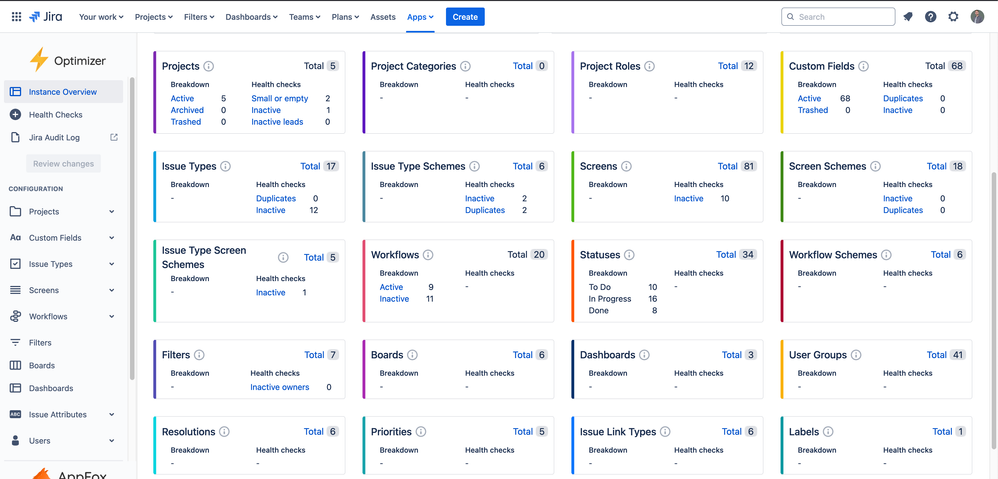Open the user profile avatar
998x479 pixels.
[977, 17]
